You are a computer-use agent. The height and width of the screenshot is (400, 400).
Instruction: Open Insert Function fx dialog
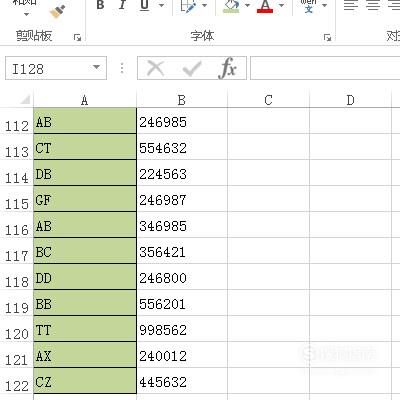click(228, 68)
